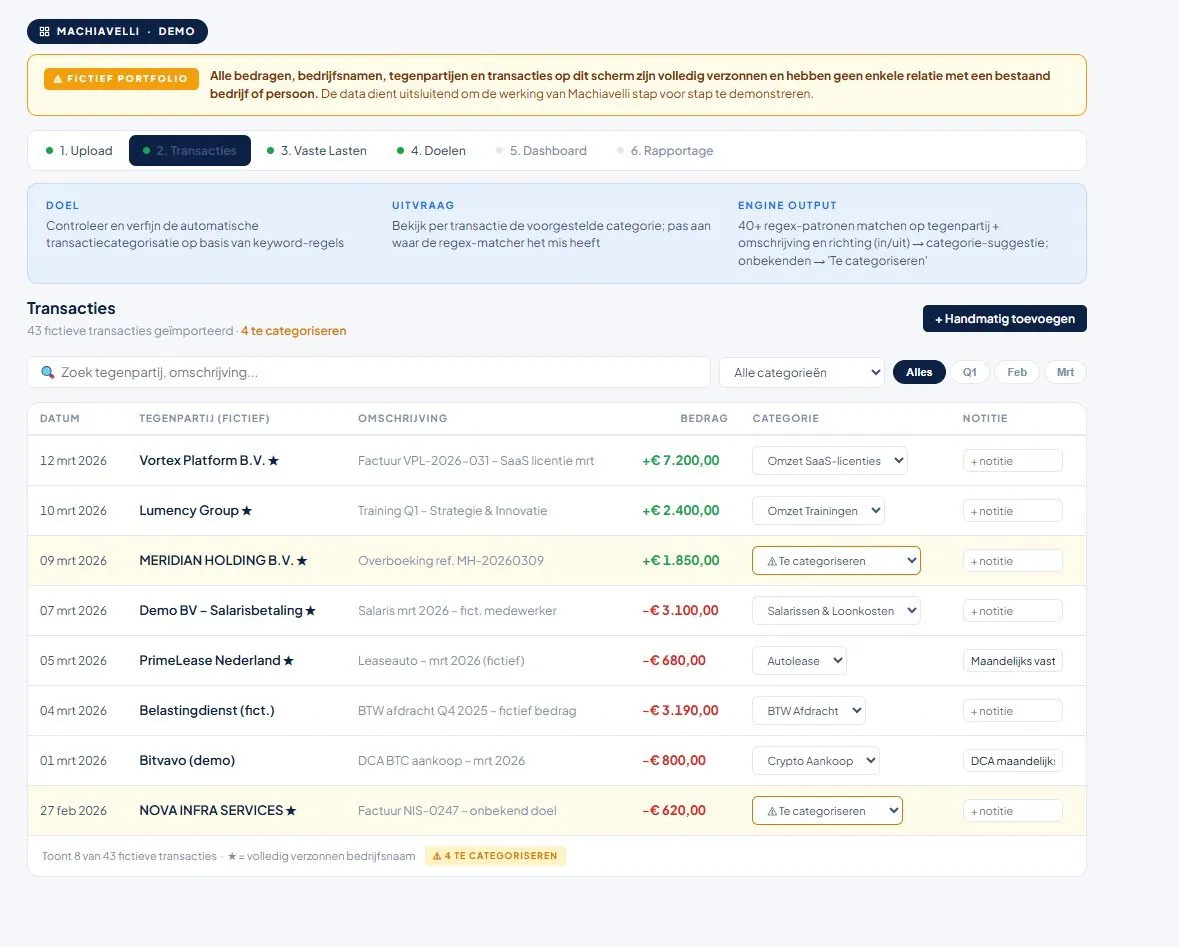Expand Te categoriseren dropdown for MERIDIAN HOLDING
The width and height of the screenshot is (1179, 947).
tap(836, 561)
